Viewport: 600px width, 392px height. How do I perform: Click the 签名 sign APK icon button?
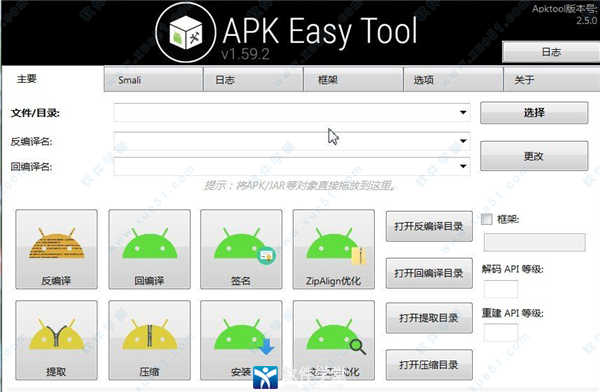[x=241, y=249]
